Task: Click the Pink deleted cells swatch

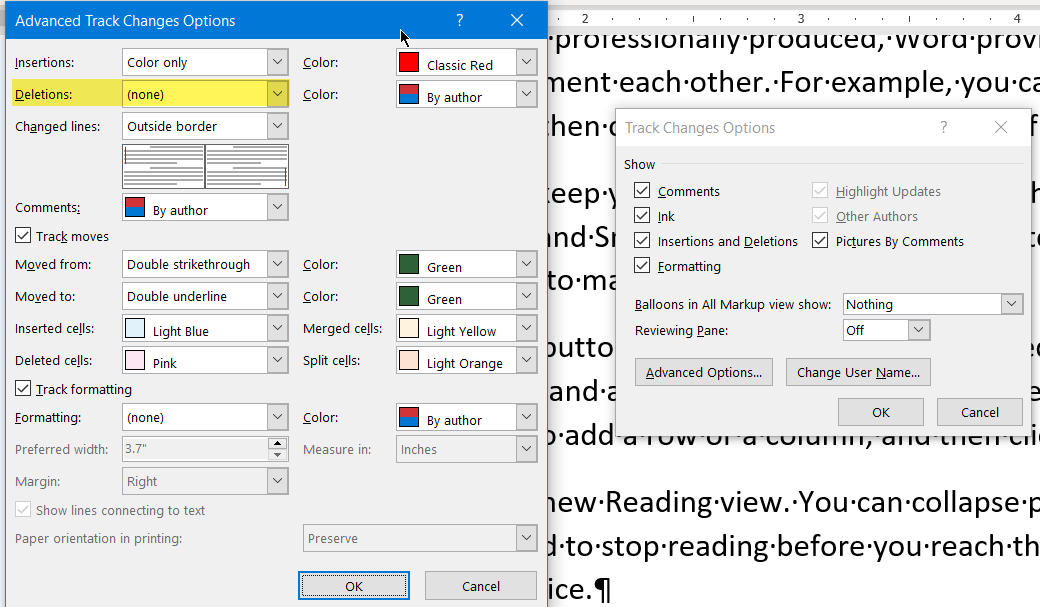Action: 135,360
